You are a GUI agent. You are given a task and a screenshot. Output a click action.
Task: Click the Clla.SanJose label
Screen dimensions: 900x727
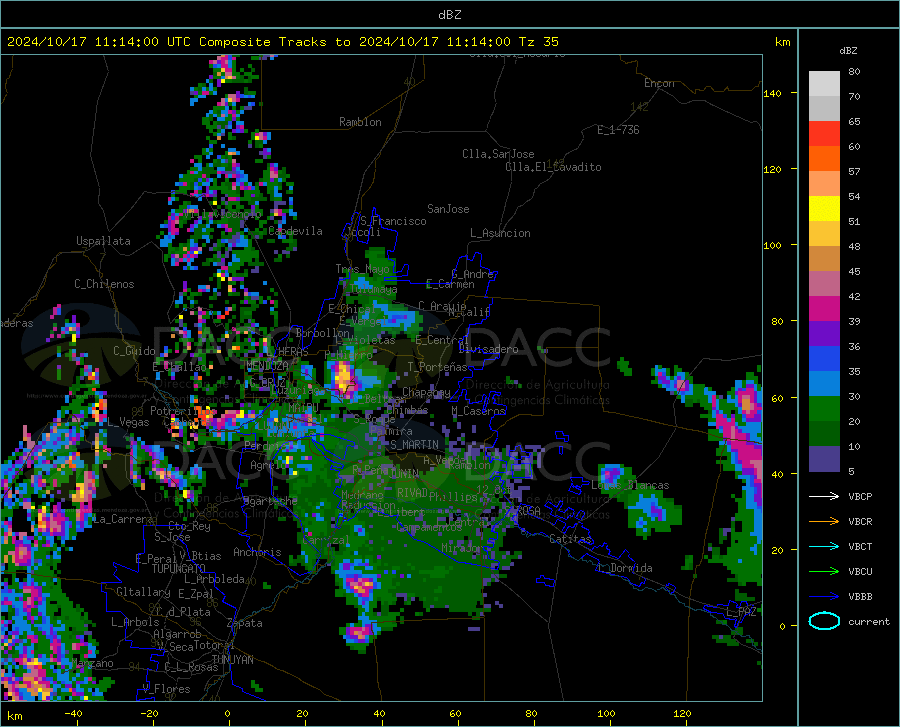(x=498, y=154)
